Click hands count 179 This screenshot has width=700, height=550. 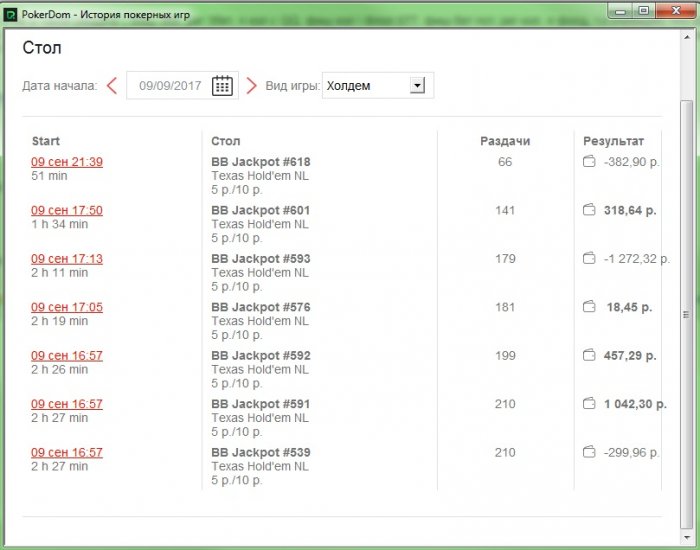click(x=505, y=258)
